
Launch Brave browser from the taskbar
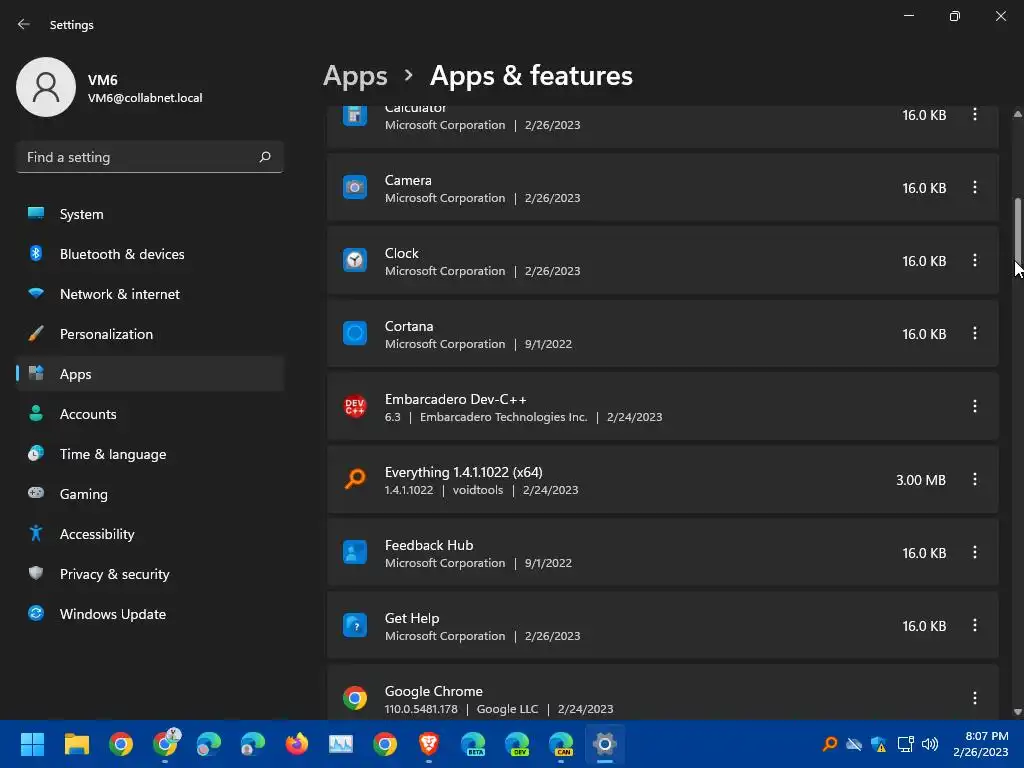click(428, 744)
